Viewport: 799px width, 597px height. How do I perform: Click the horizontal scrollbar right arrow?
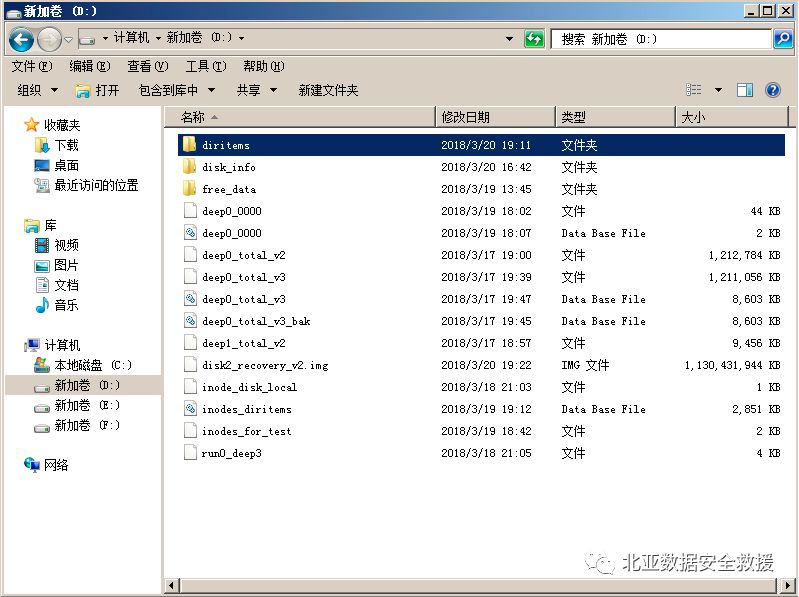pos(789,585)
